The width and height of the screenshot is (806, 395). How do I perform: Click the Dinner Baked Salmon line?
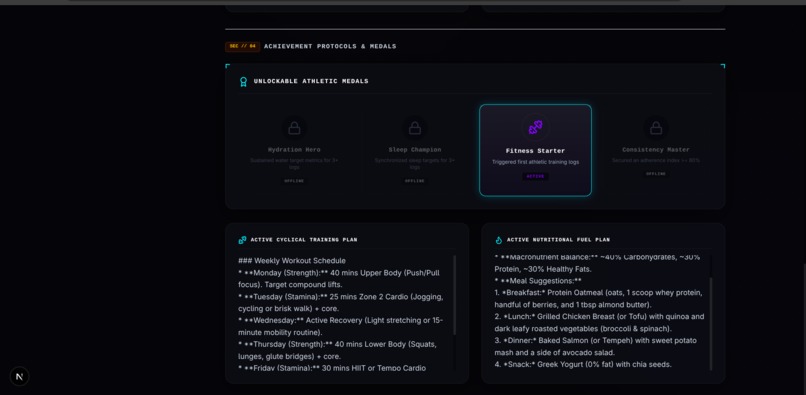[x=596, y=347]
